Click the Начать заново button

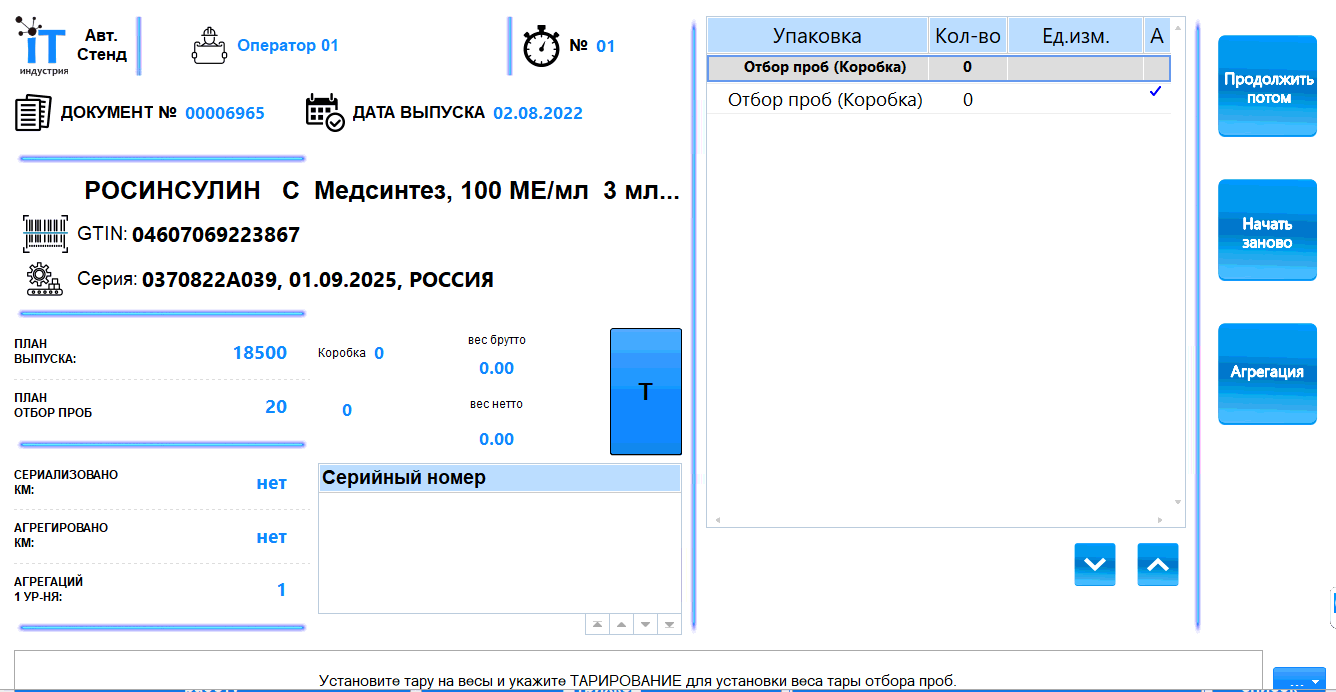1267,231
